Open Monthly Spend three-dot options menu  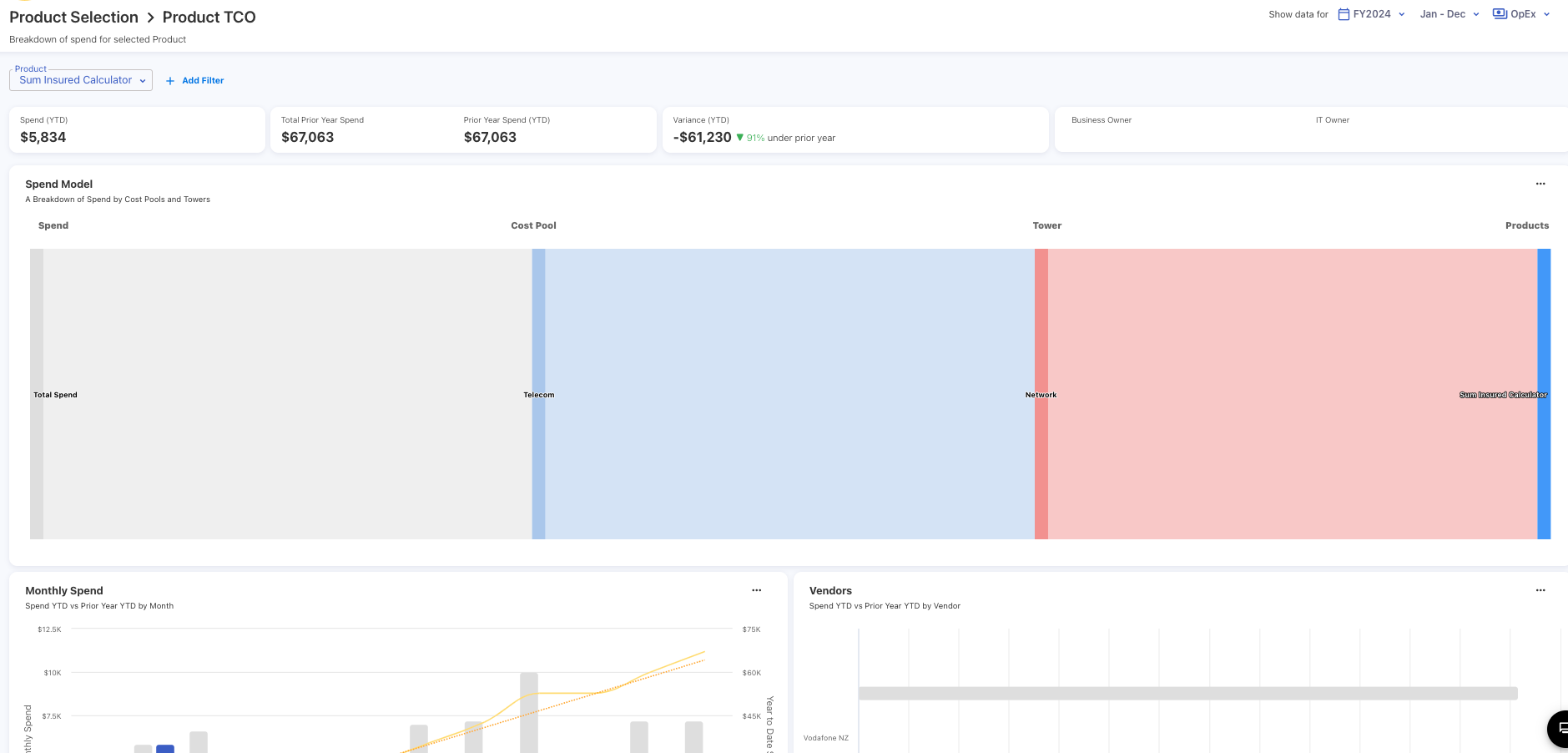[756, 590]
